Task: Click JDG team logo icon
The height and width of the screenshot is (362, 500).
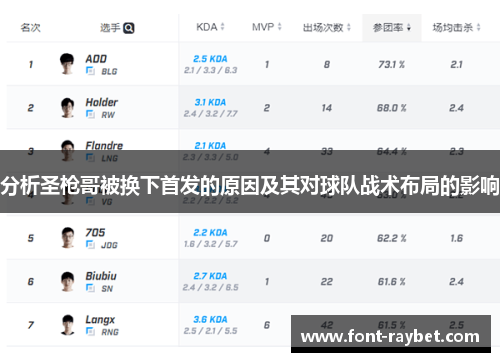Action: coord(90,245)
